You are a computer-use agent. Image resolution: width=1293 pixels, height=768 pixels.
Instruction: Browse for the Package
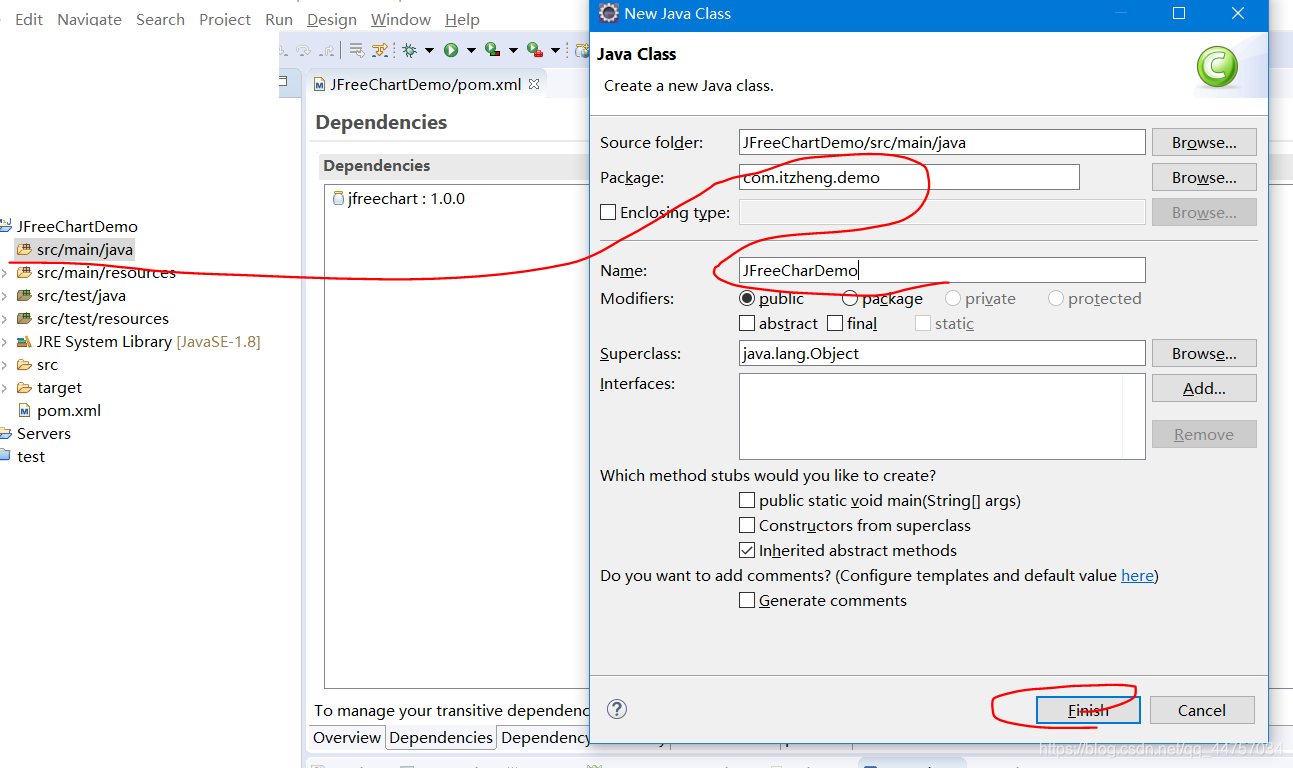[1204, 177]
